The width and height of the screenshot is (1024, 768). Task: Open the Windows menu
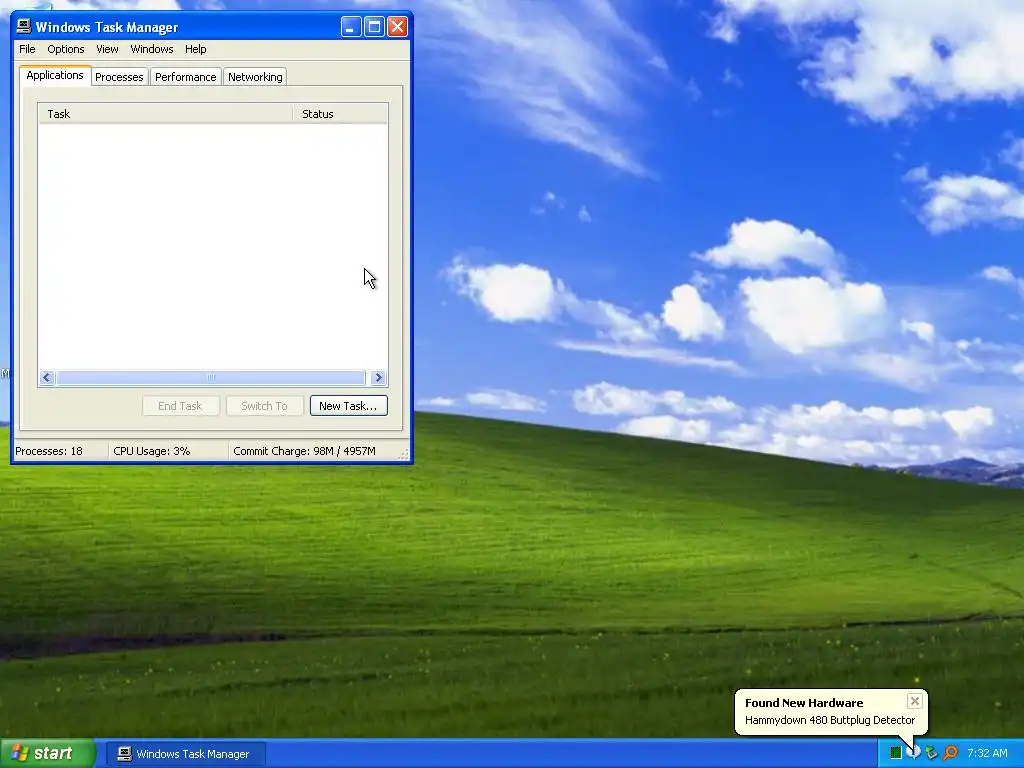(152, 49)
